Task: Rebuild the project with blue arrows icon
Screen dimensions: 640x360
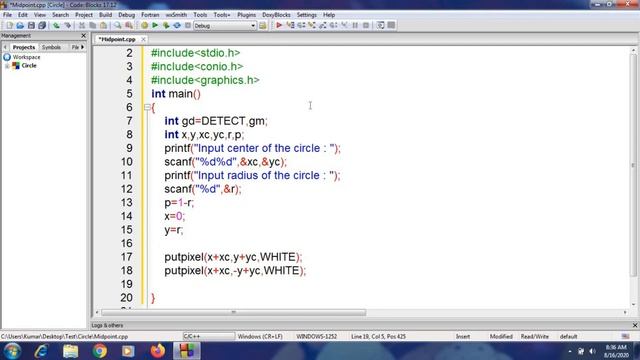Action: tap(177, 25)
